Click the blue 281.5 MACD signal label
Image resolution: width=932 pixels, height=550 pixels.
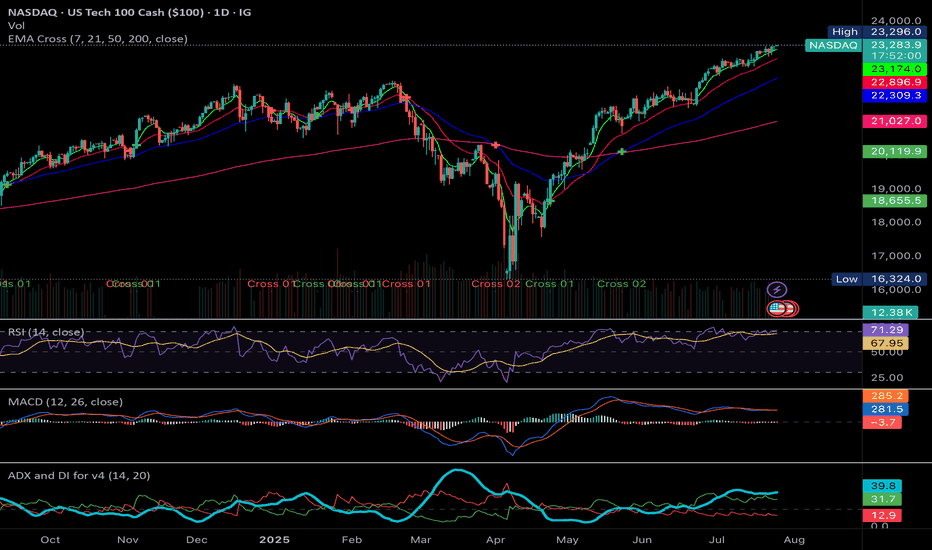point(885,409)
